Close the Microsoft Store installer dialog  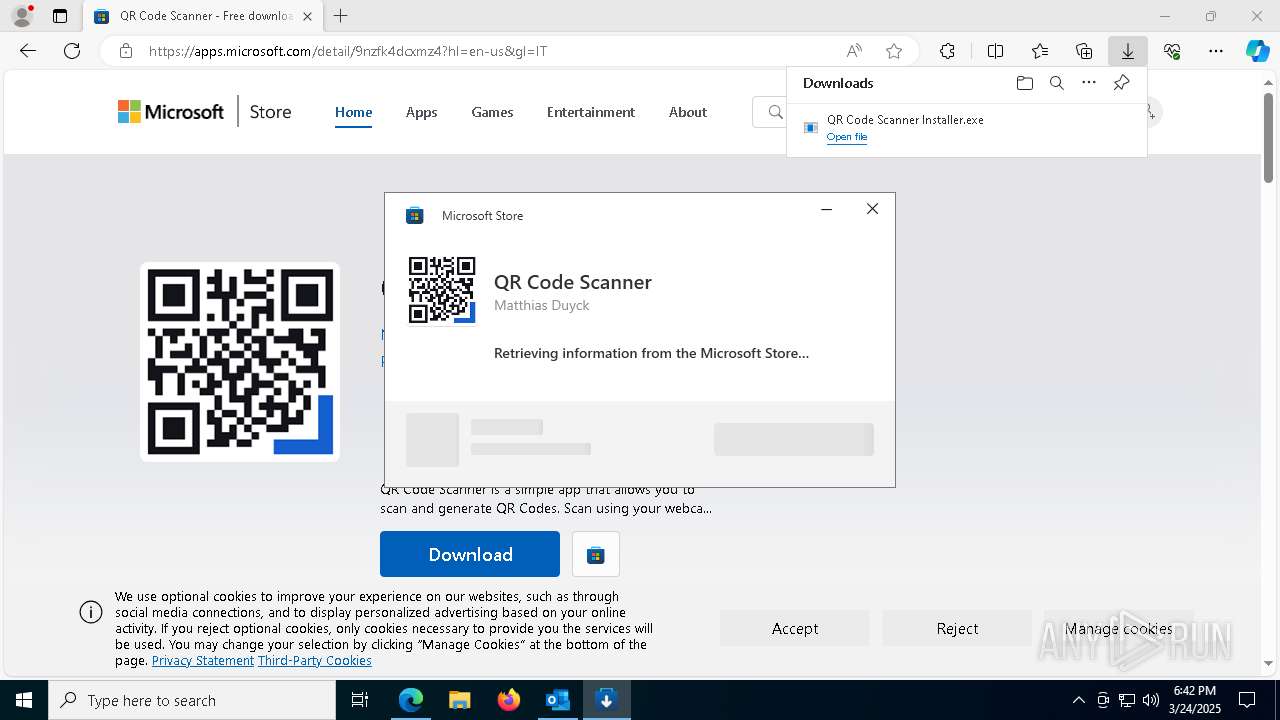pos(873,209)
